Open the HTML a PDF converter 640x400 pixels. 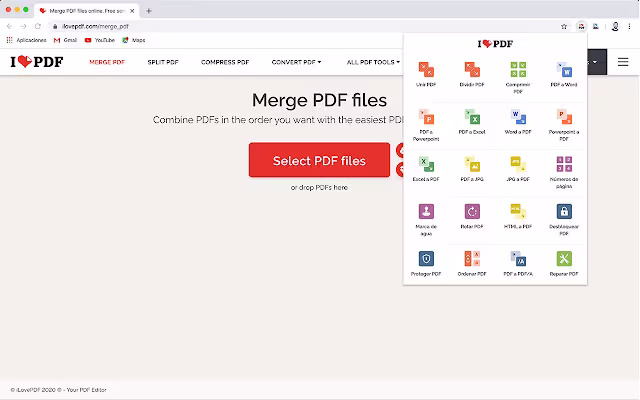518,216
